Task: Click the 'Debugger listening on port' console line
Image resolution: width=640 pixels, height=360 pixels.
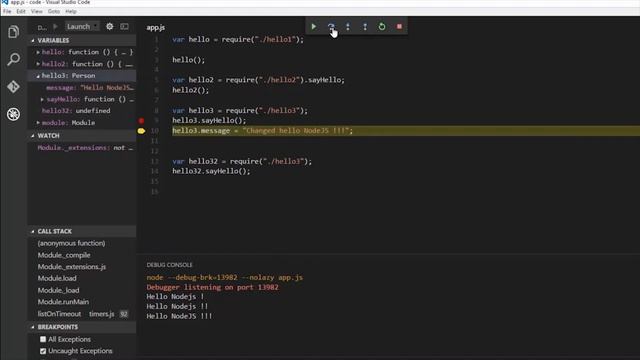Action: (212, 287)
